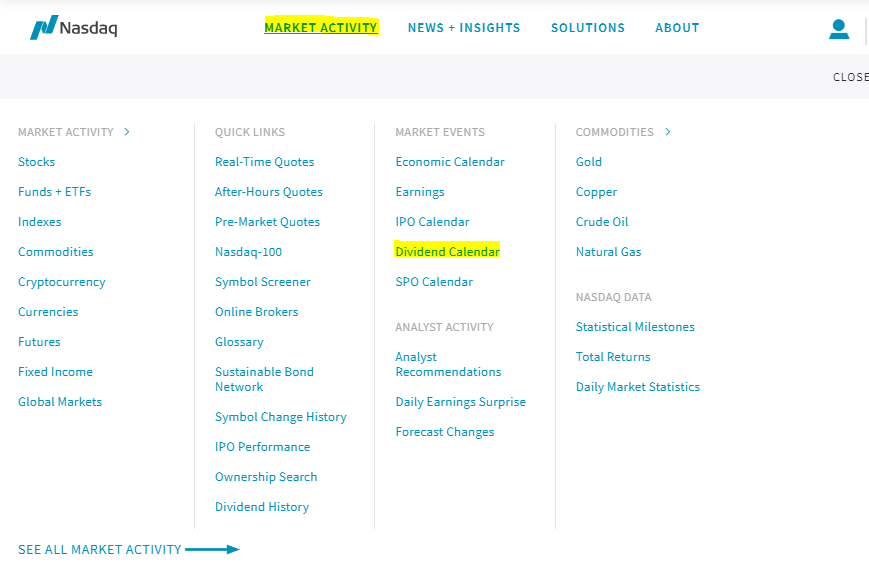Expand the Commodities heading chevron
This screenshot has width=869, height=582.
668,132
